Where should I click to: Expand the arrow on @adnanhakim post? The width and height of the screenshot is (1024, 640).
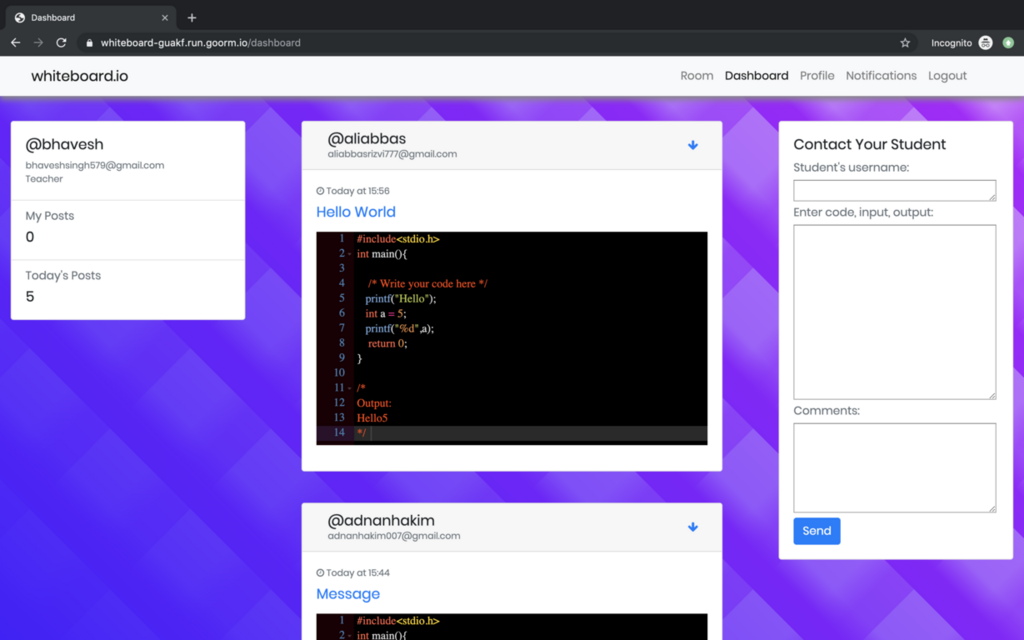tap(693, 527)
